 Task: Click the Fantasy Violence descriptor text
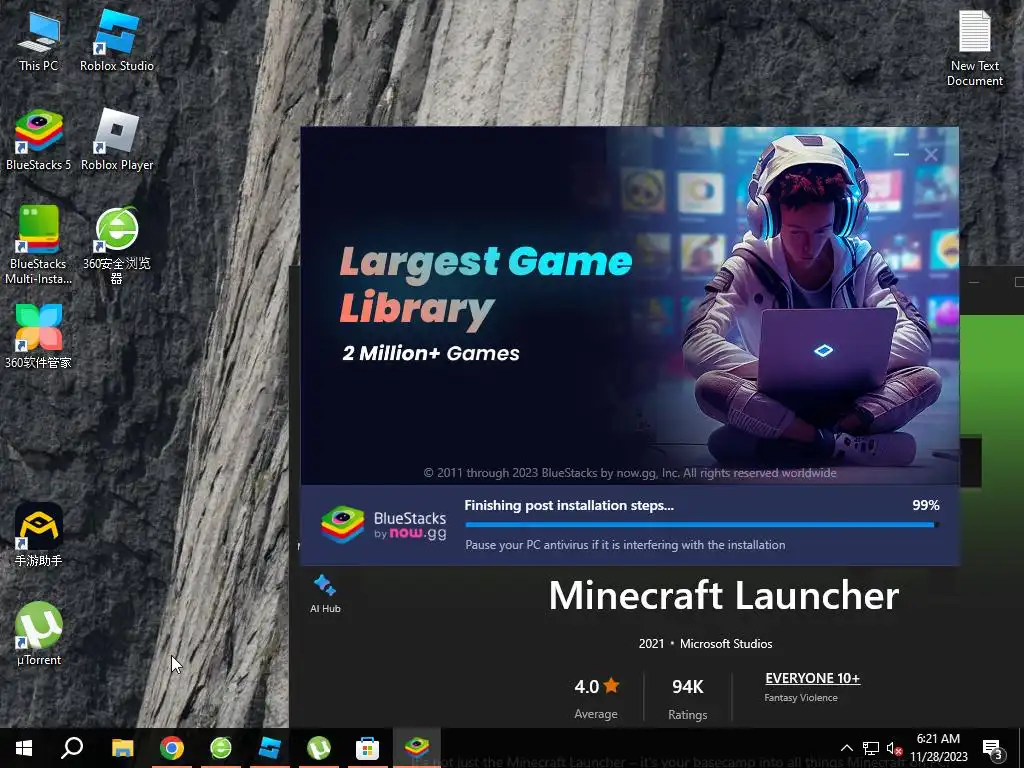click(x=801, y=697)
